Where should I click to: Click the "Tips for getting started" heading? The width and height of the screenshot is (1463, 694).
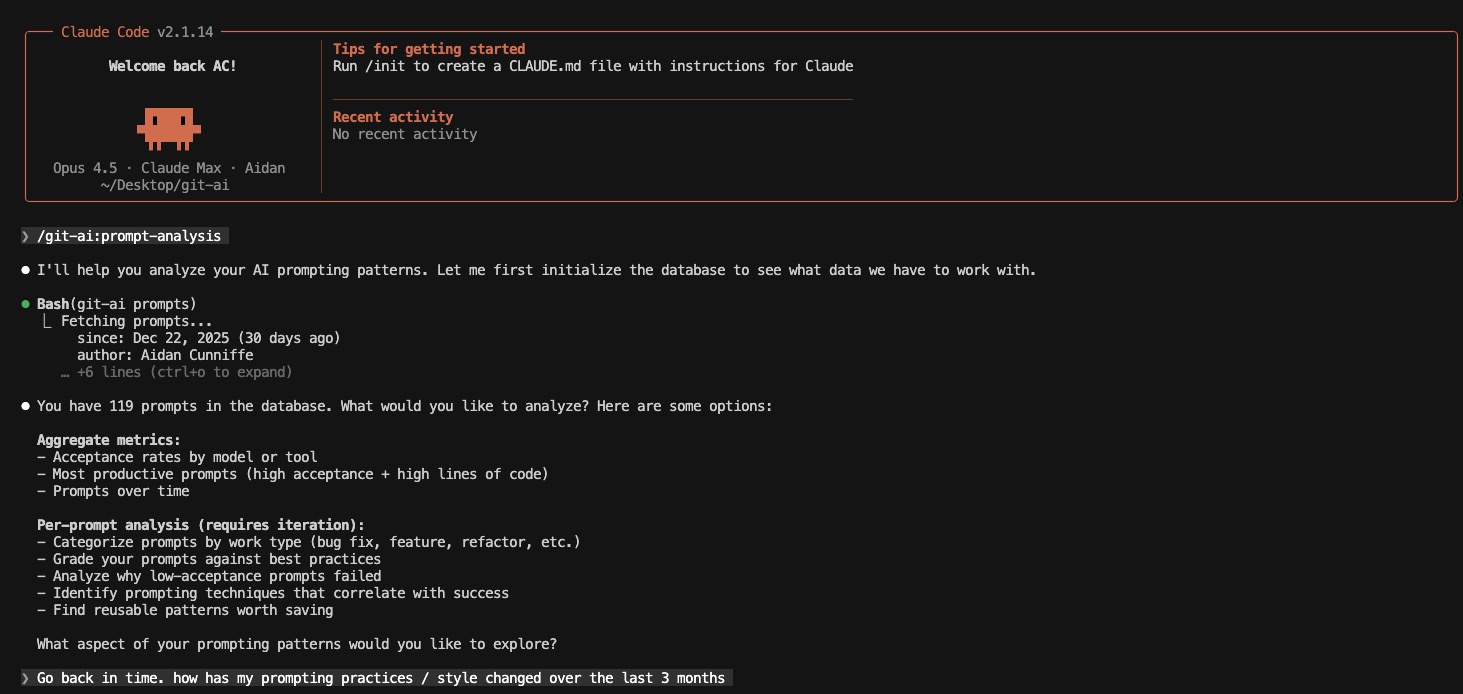click(428, 49)
